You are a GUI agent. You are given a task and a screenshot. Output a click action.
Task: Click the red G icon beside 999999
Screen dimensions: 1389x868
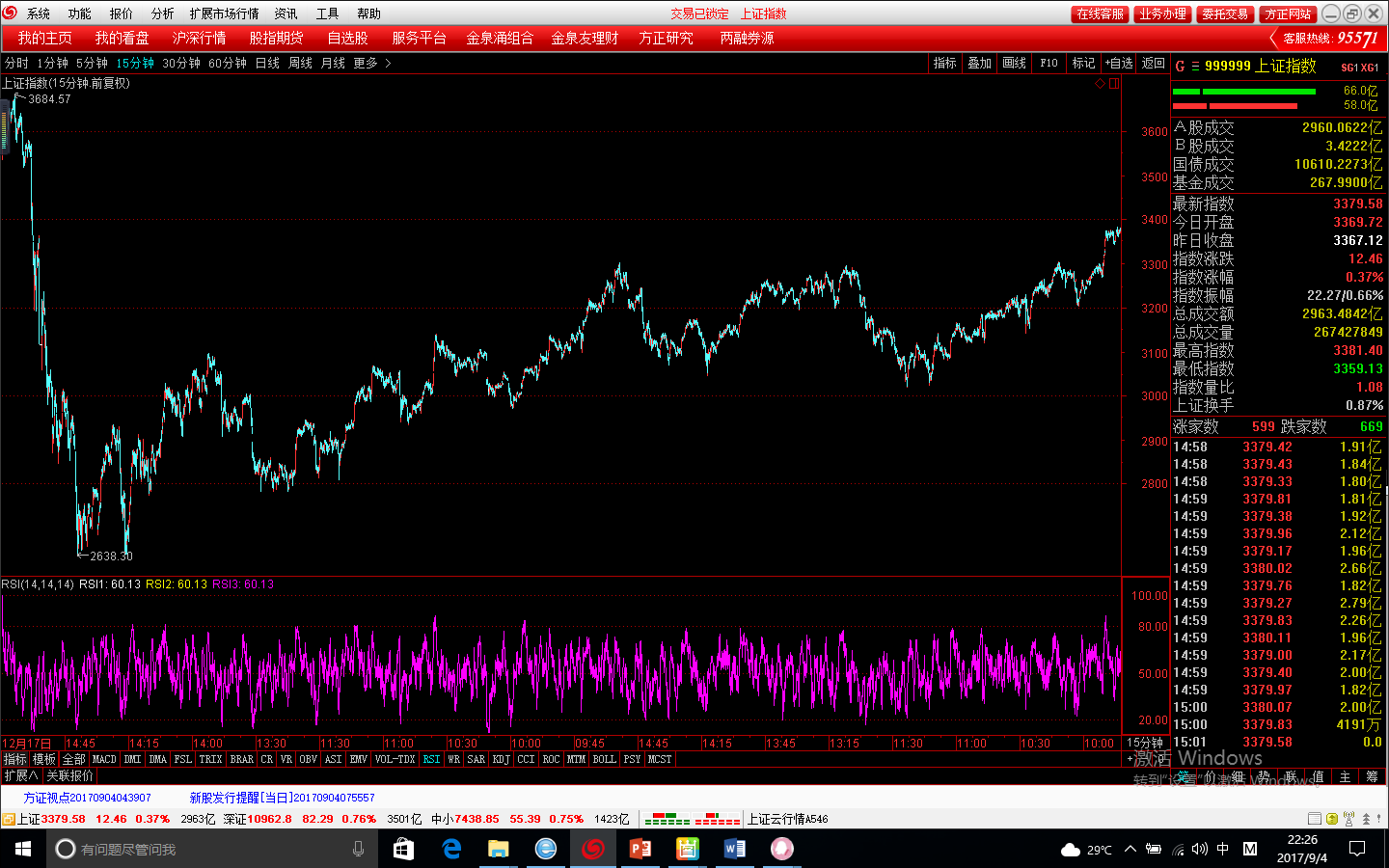click(1180, 67)
